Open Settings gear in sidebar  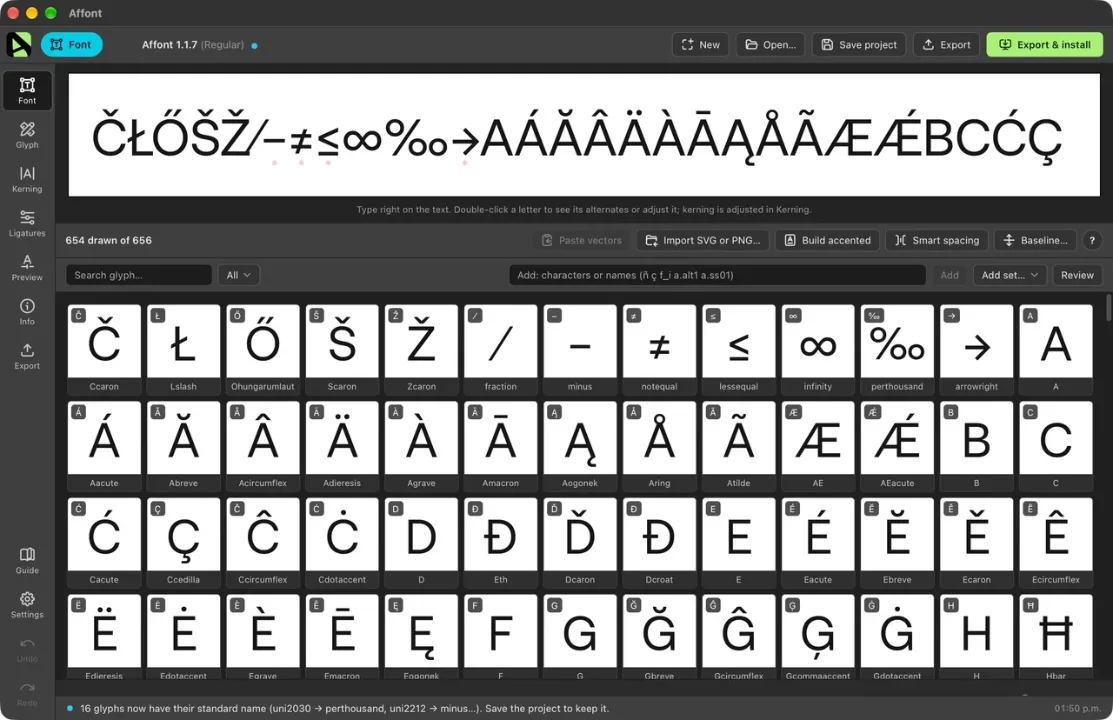click(27, 605)
